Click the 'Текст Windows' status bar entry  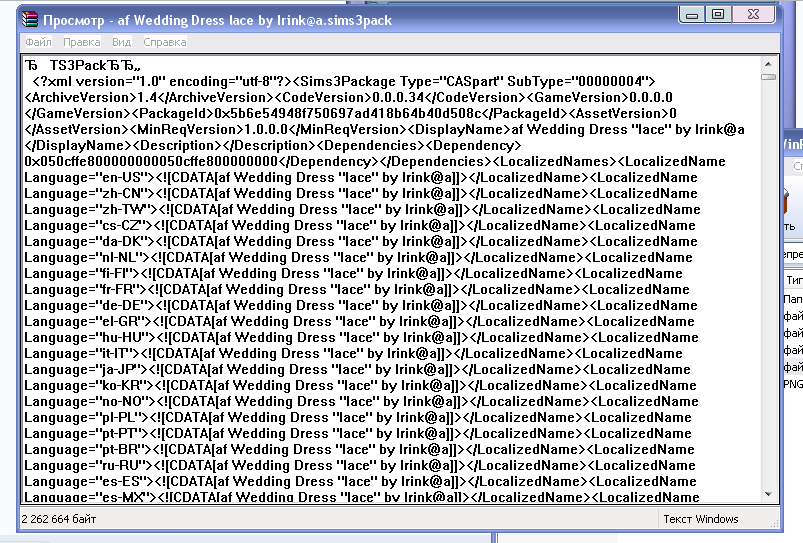[x=701, y=519]
